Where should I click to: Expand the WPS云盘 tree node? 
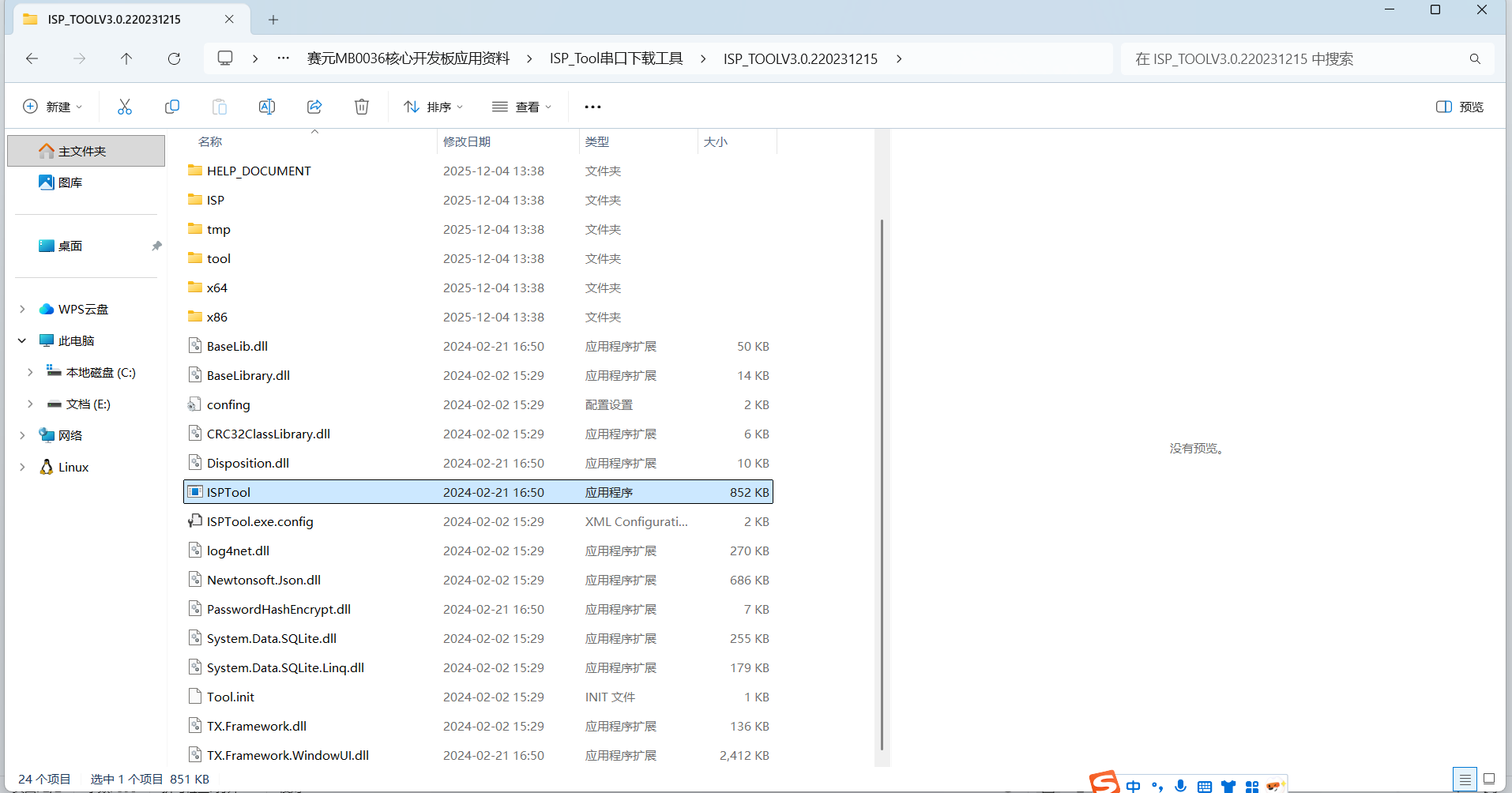pos(22,309)
